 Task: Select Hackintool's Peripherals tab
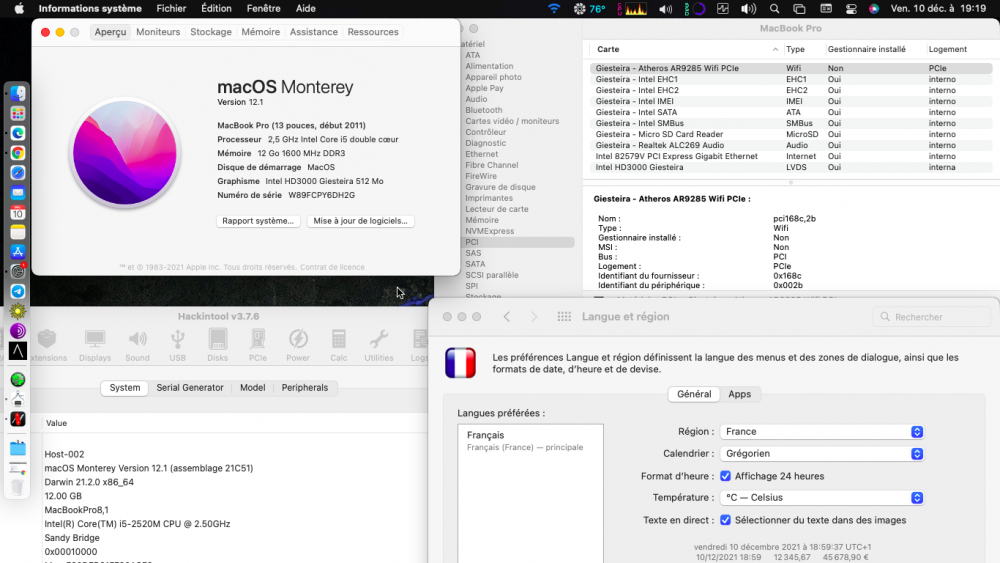click(x=305, y=388)
